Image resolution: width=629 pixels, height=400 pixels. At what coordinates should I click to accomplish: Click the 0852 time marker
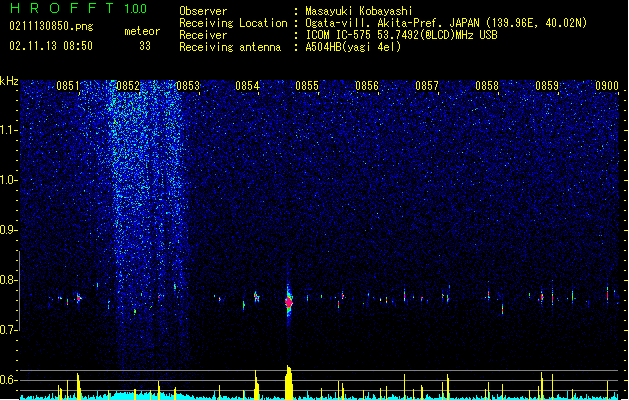[128, 86]
